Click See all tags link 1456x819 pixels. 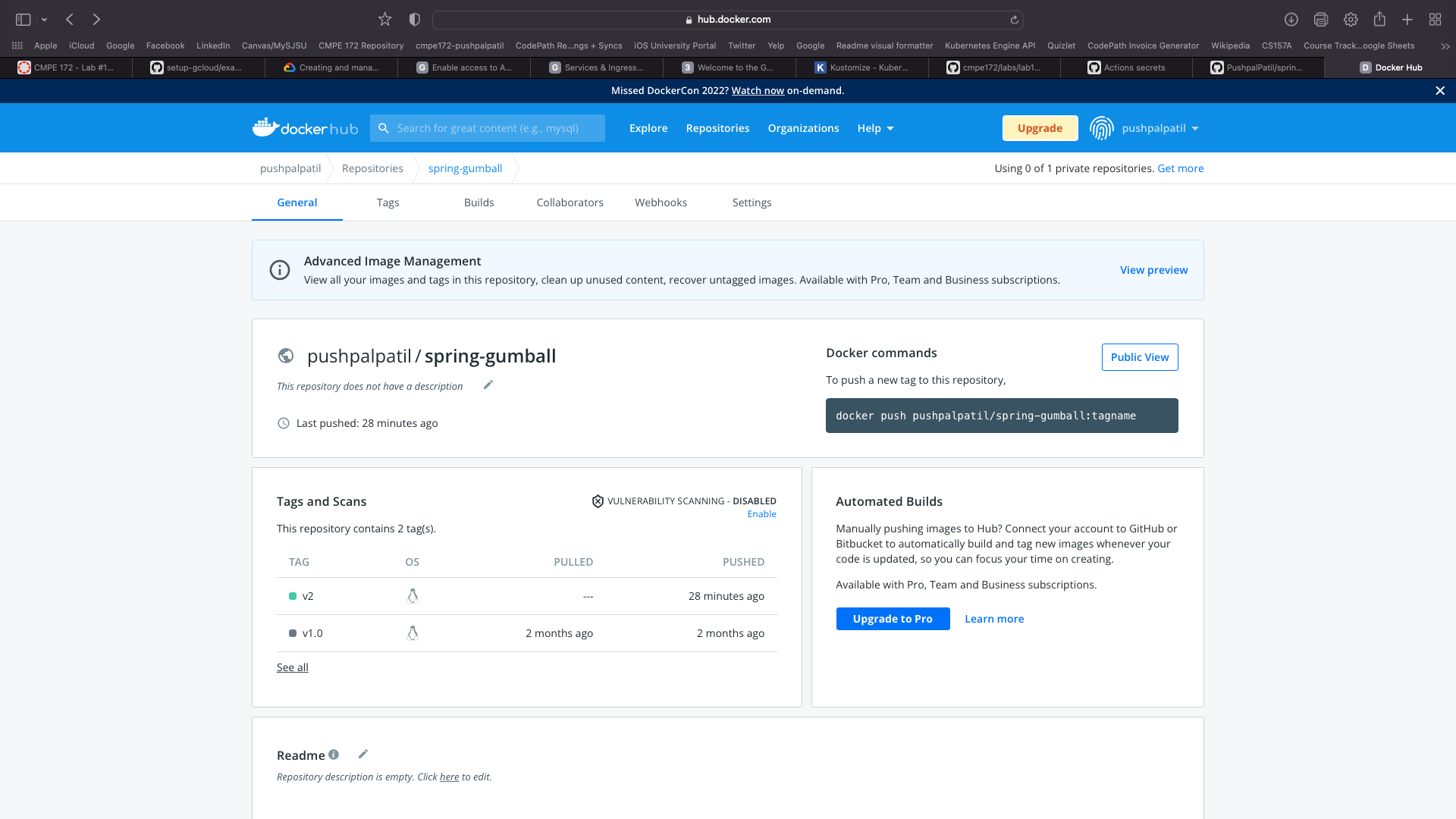click(292, 667)
